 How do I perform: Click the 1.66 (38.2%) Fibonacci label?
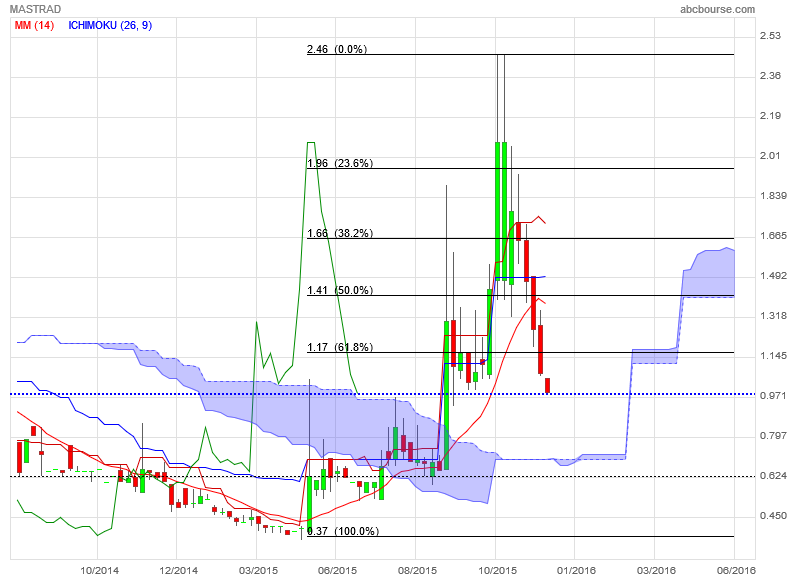click(340, 233)
